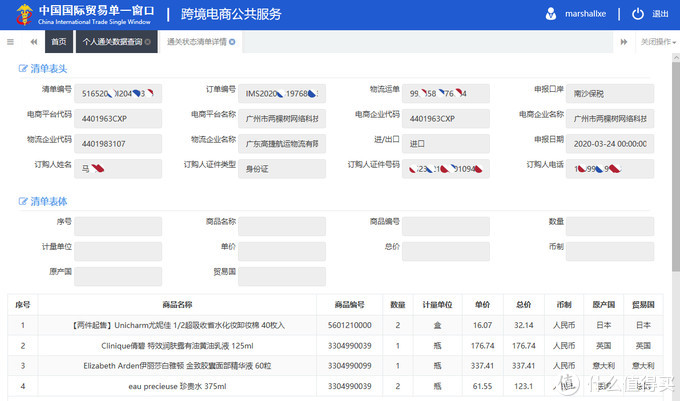Select the eau precieuse 珍贵水 375ml row name
Screen dimensions: 680x401
(x=177, y=386)
